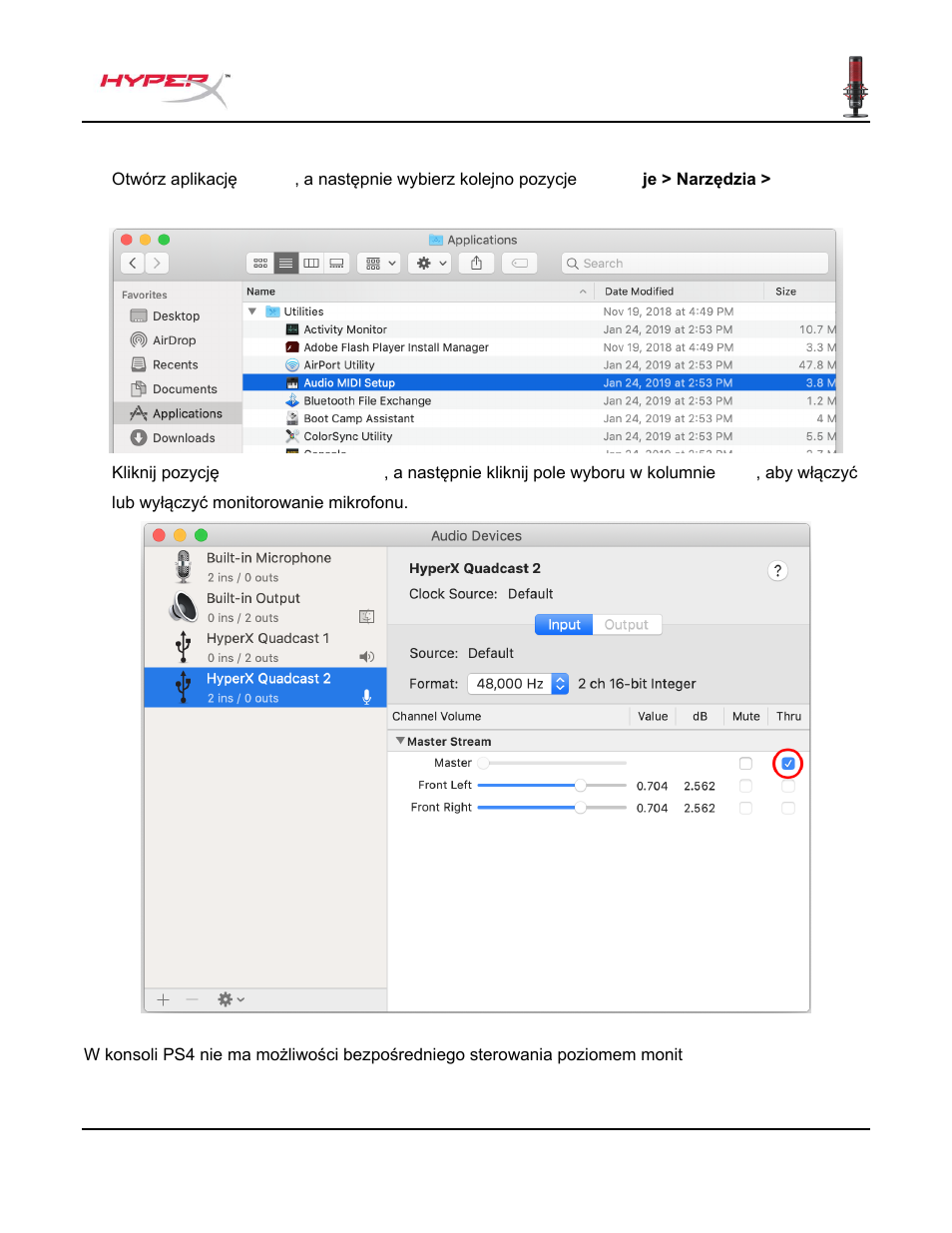This screenshot has width=952, height=1233.
Task: Select Boot Camp Assistant
Action: pyautogui.click(x=539, y=418)
